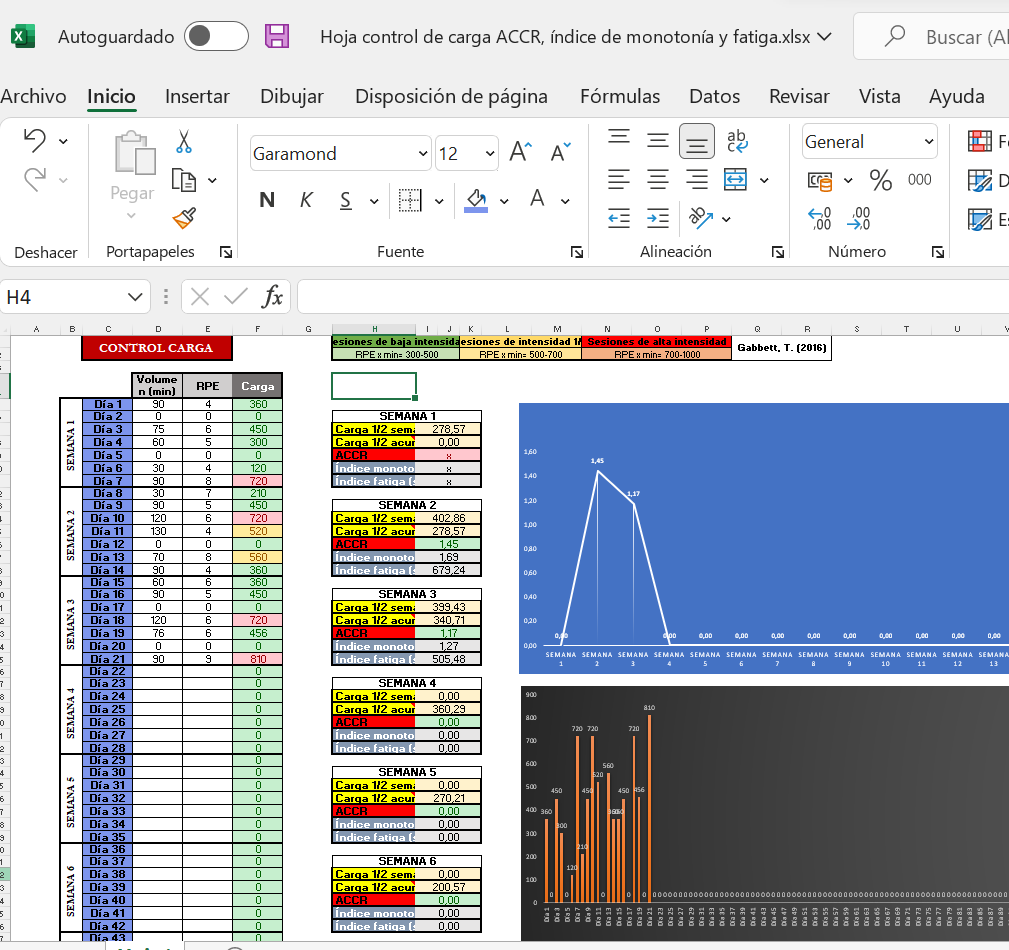This screenshot has height=950, width=1009.
Task: Apply bold with the N button
Action: click(x=267, y=200)
